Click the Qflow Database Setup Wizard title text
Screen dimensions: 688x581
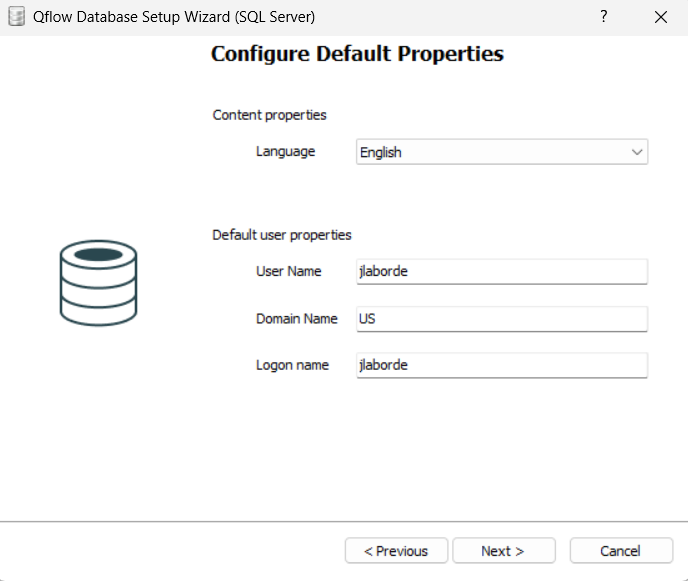coord(174,17)
